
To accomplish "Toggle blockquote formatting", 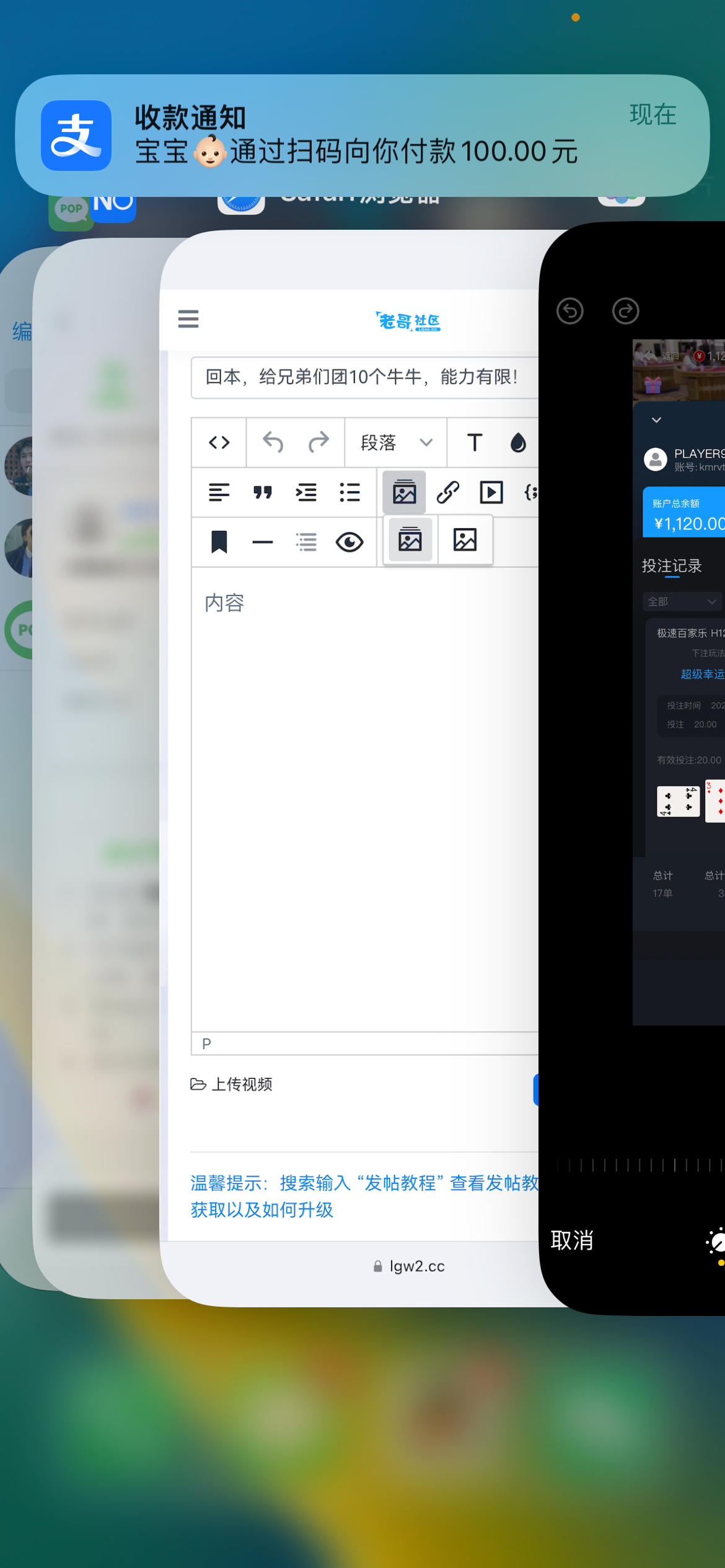I will point(263,492).
